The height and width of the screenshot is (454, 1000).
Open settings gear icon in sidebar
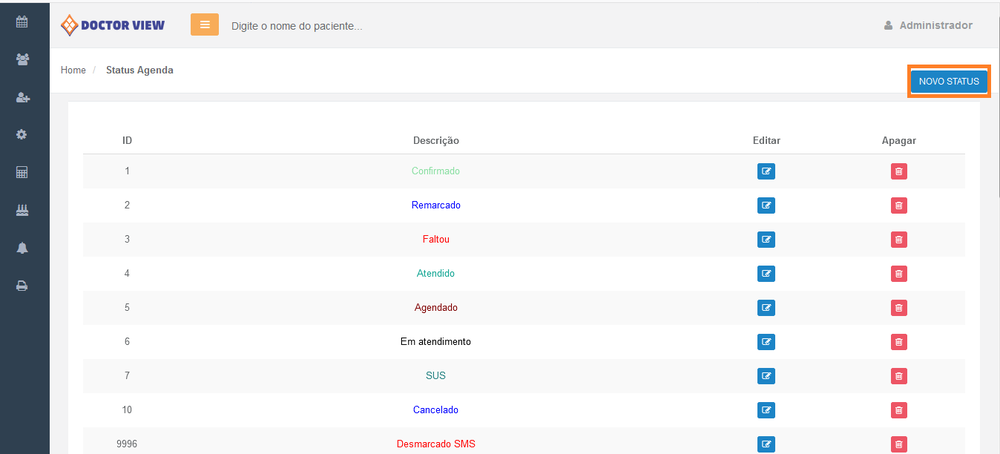pos(22,134)
